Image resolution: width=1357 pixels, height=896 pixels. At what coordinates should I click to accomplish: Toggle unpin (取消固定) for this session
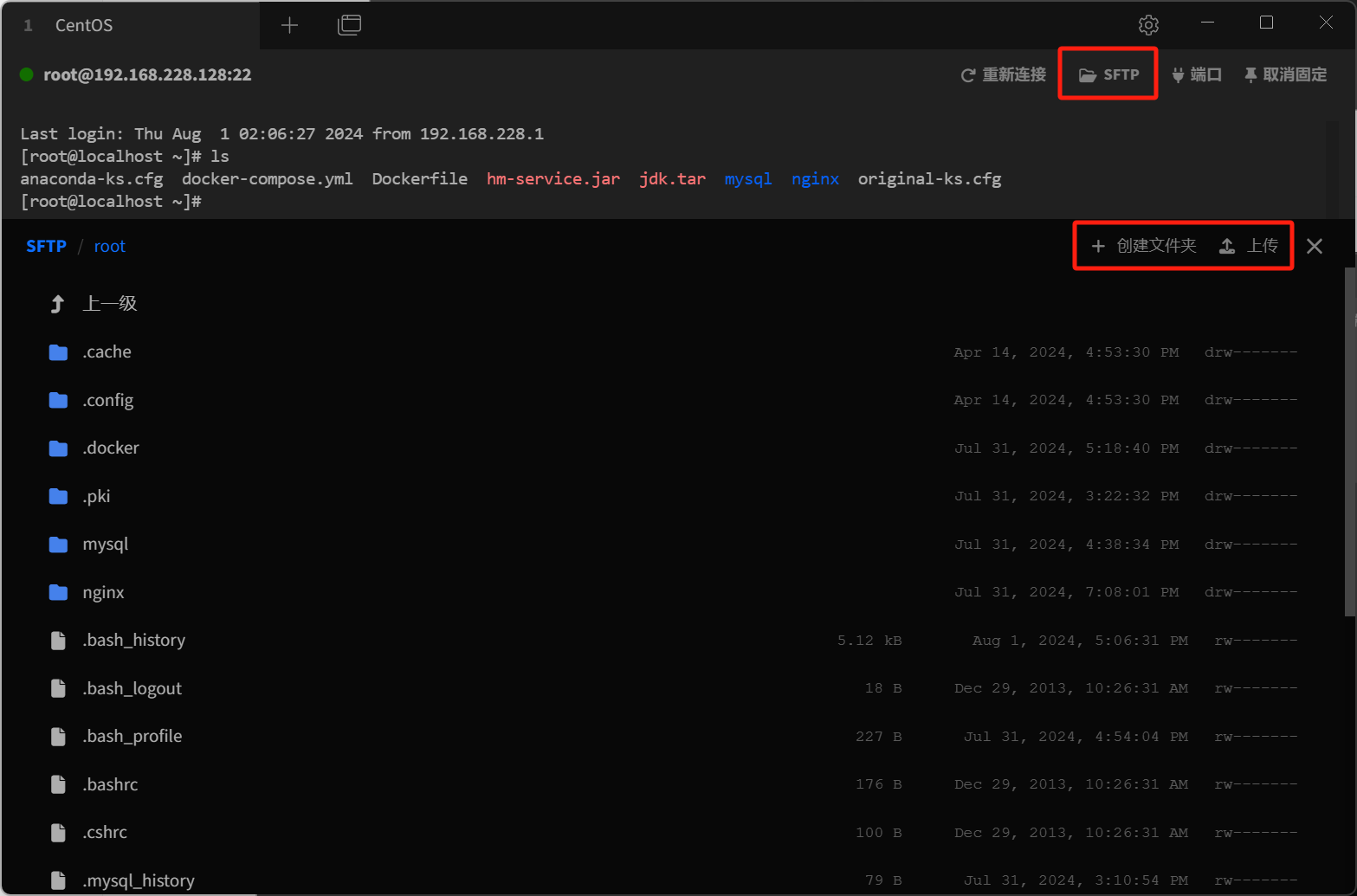1285,74
